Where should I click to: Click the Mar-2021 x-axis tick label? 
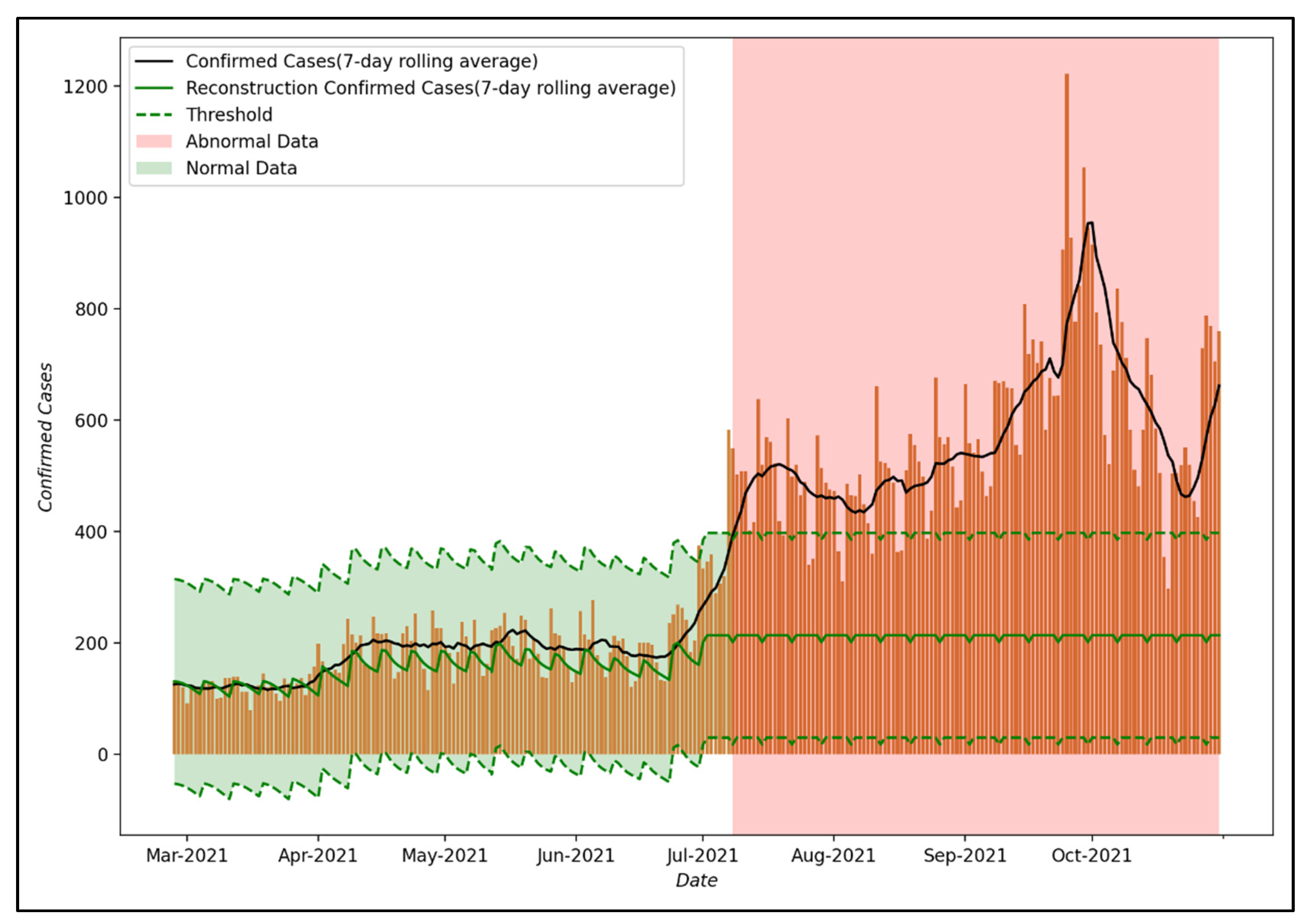tap(187, 855)
